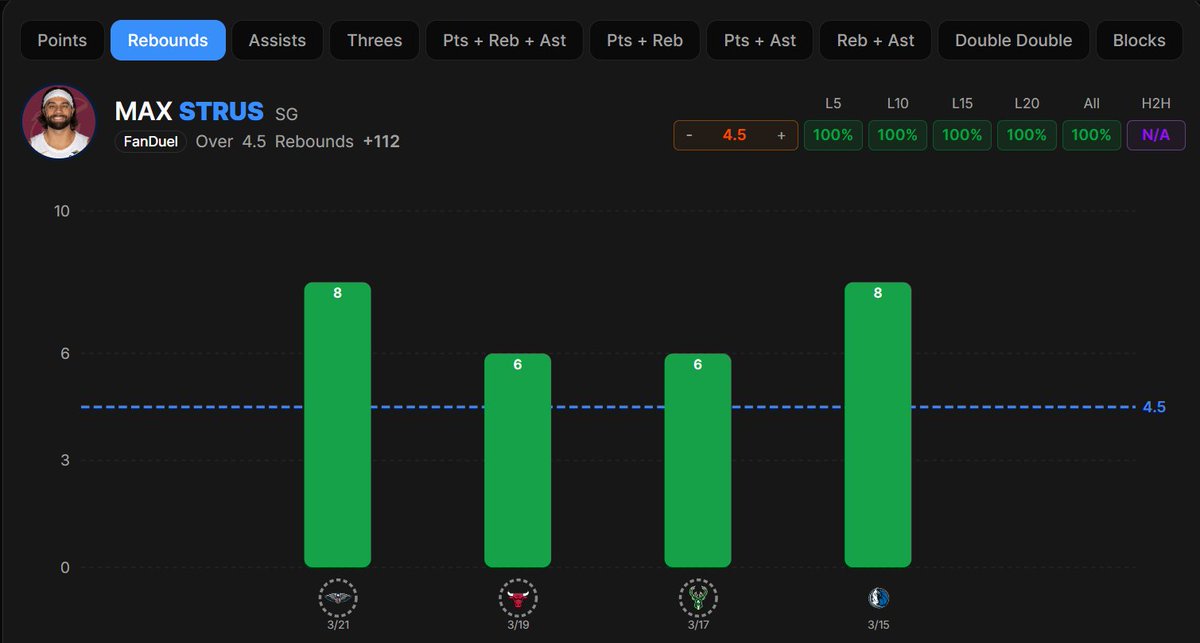Click the Bulls team logo under 3/19
Image resolution: width=1200 pixels, height=643 pixels.
(x=517, y=597)
